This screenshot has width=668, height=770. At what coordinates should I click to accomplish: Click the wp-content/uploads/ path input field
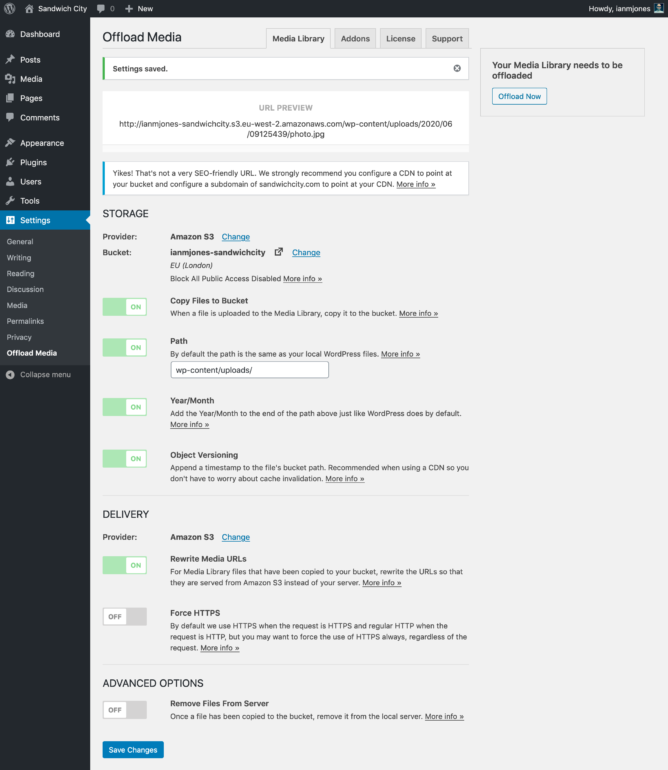(250, 370)
